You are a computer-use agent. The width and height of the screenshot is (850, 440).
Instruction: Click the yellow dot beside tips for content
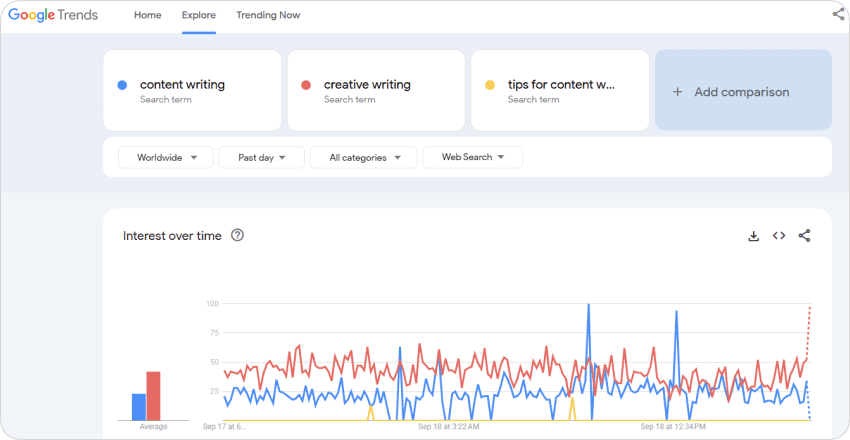(489, 85)
